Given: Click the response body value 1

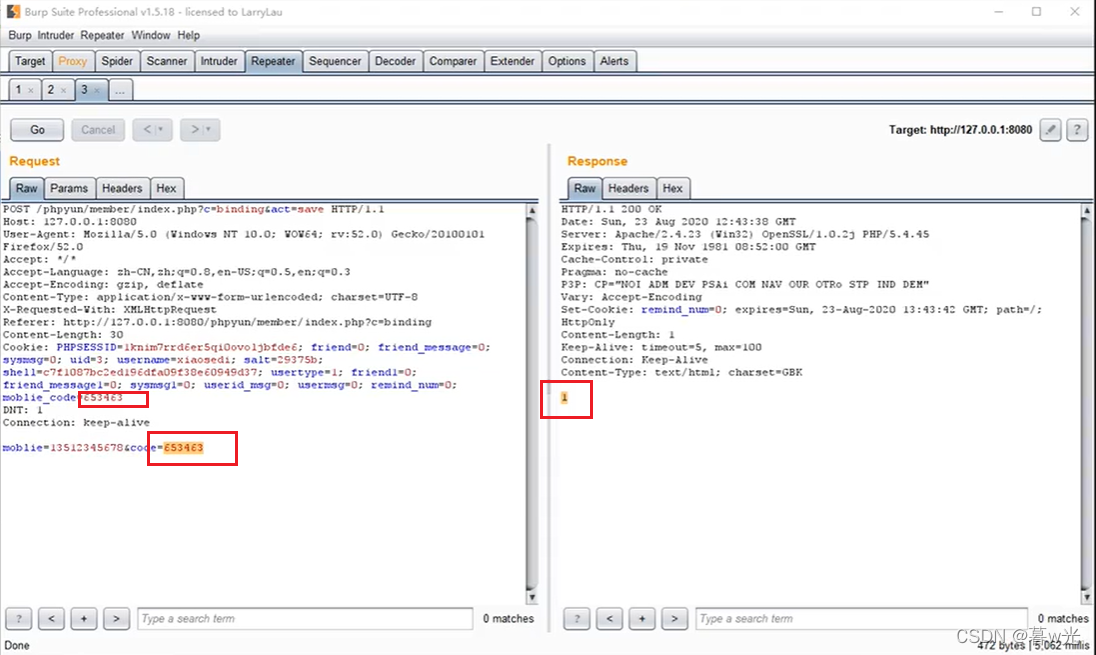Looking at the screenshot, I should click(x=564, y=398).
